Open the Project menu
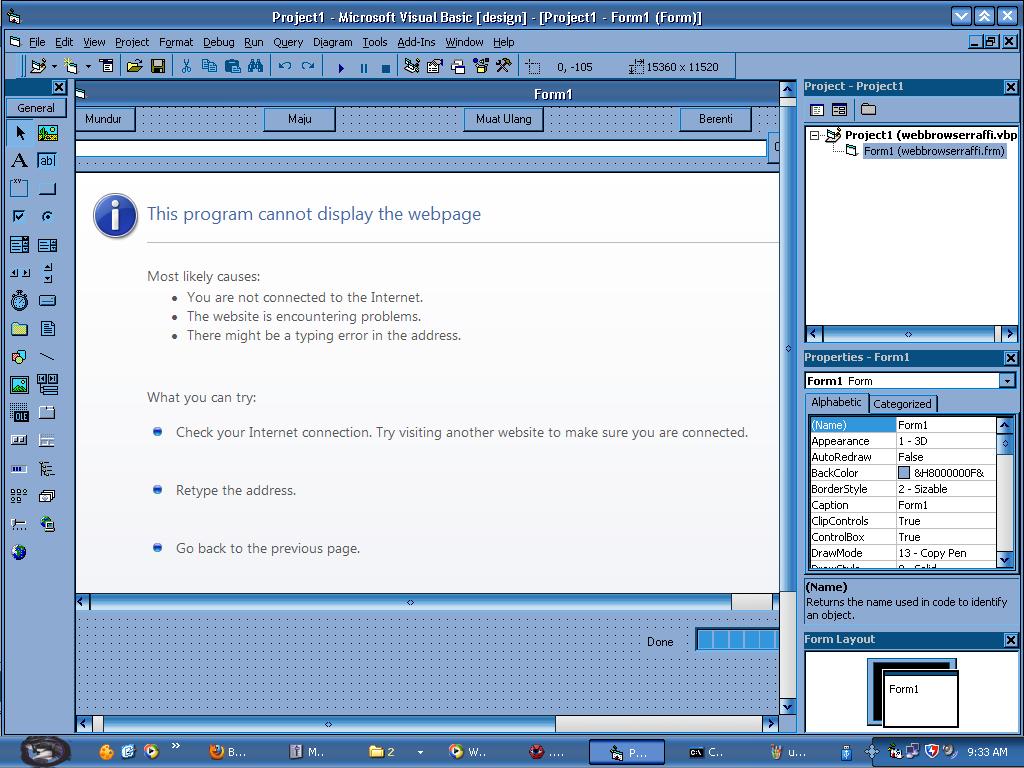 point(132,42)
